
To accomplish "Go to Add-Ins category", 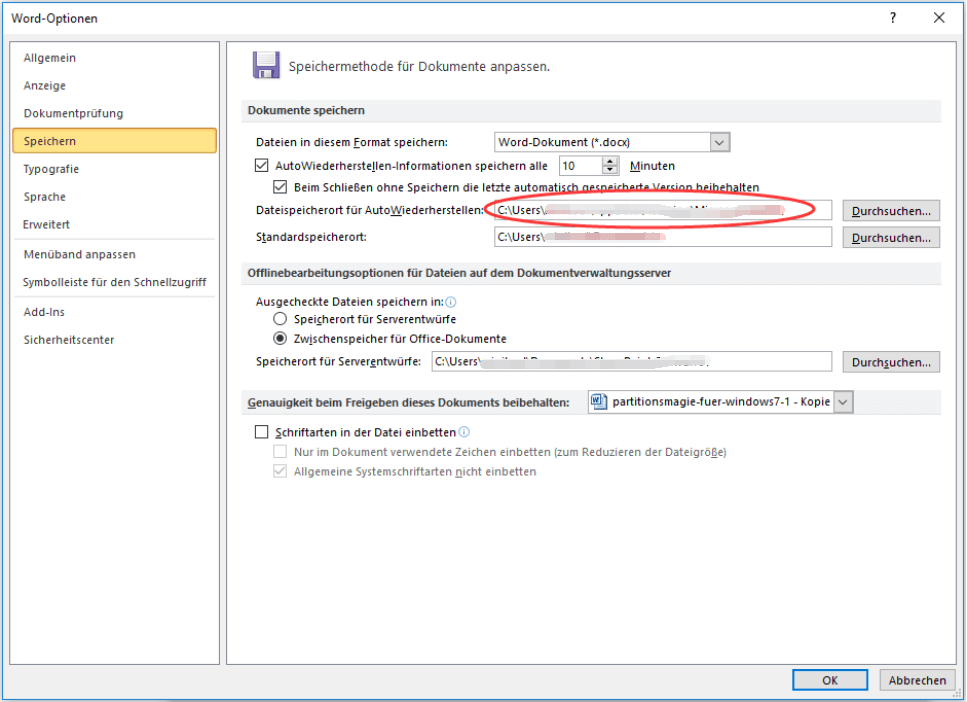I will pos(114,312).
